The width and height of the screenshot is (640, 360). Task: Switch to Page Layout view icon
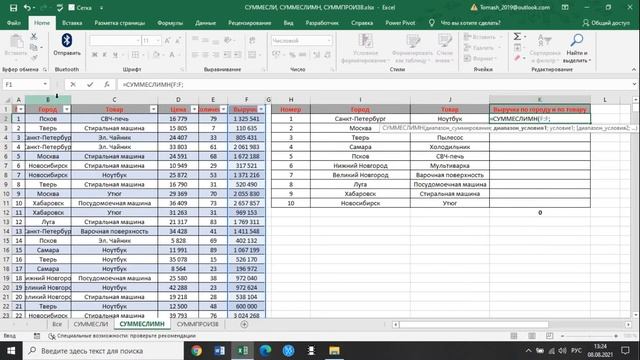coord(531,336)
